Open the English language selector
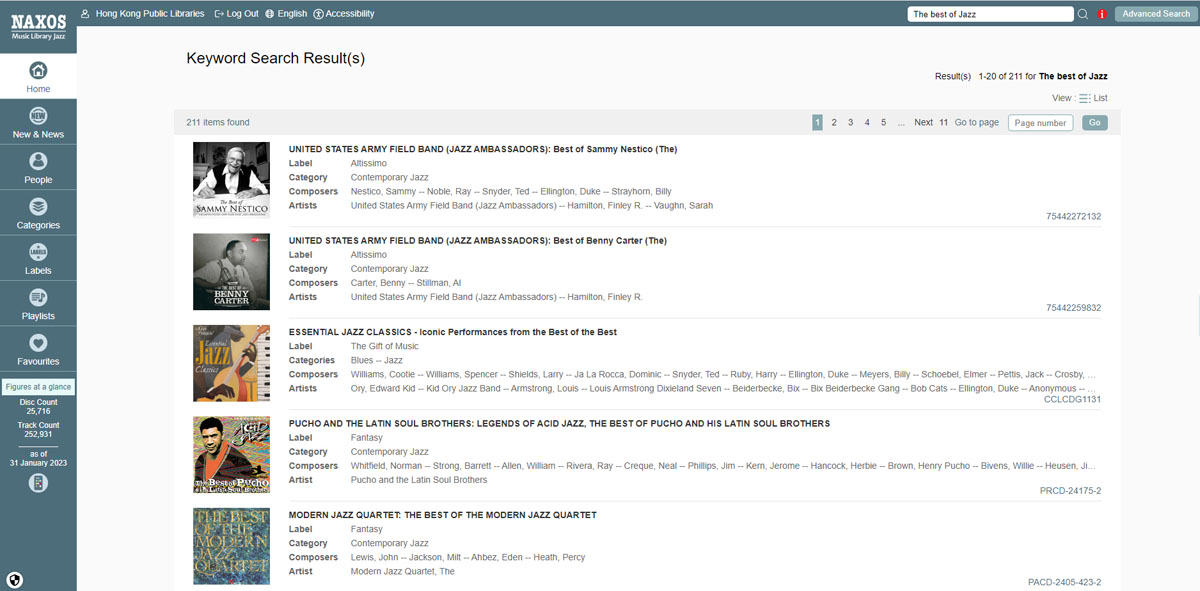The image size is (1200, 591). click(286, 14)
